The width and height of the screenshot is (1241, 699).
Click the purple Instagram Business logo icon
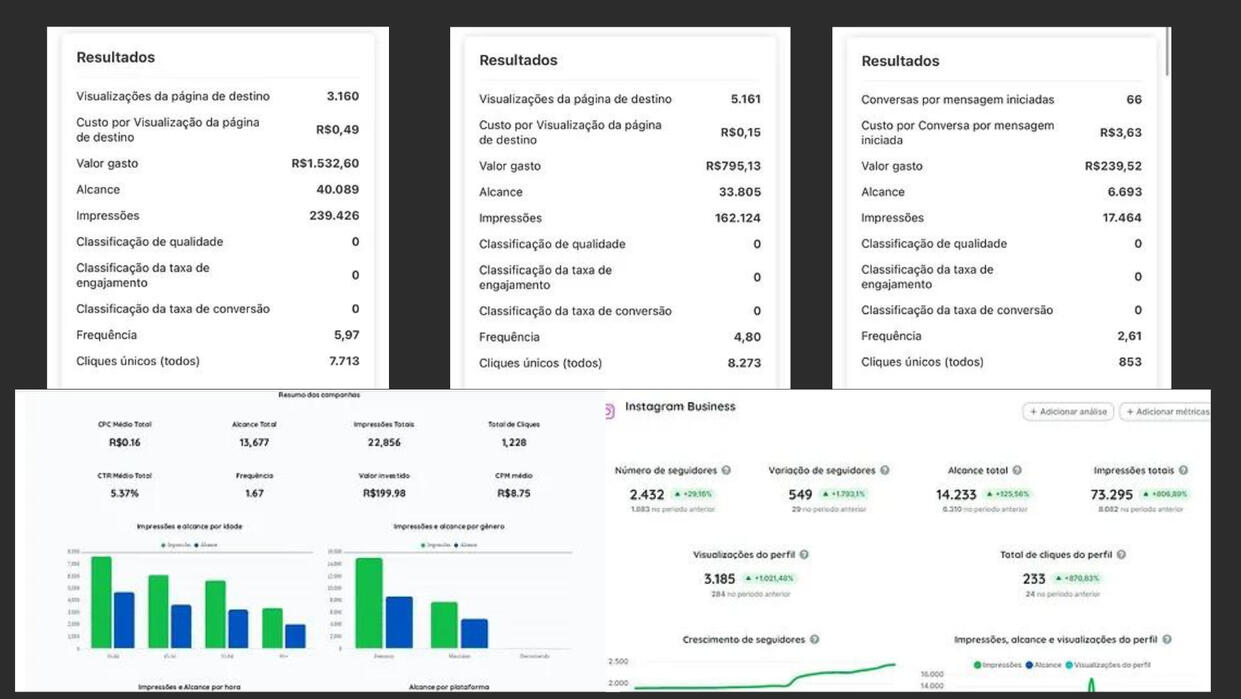click(x=609, y=410)
